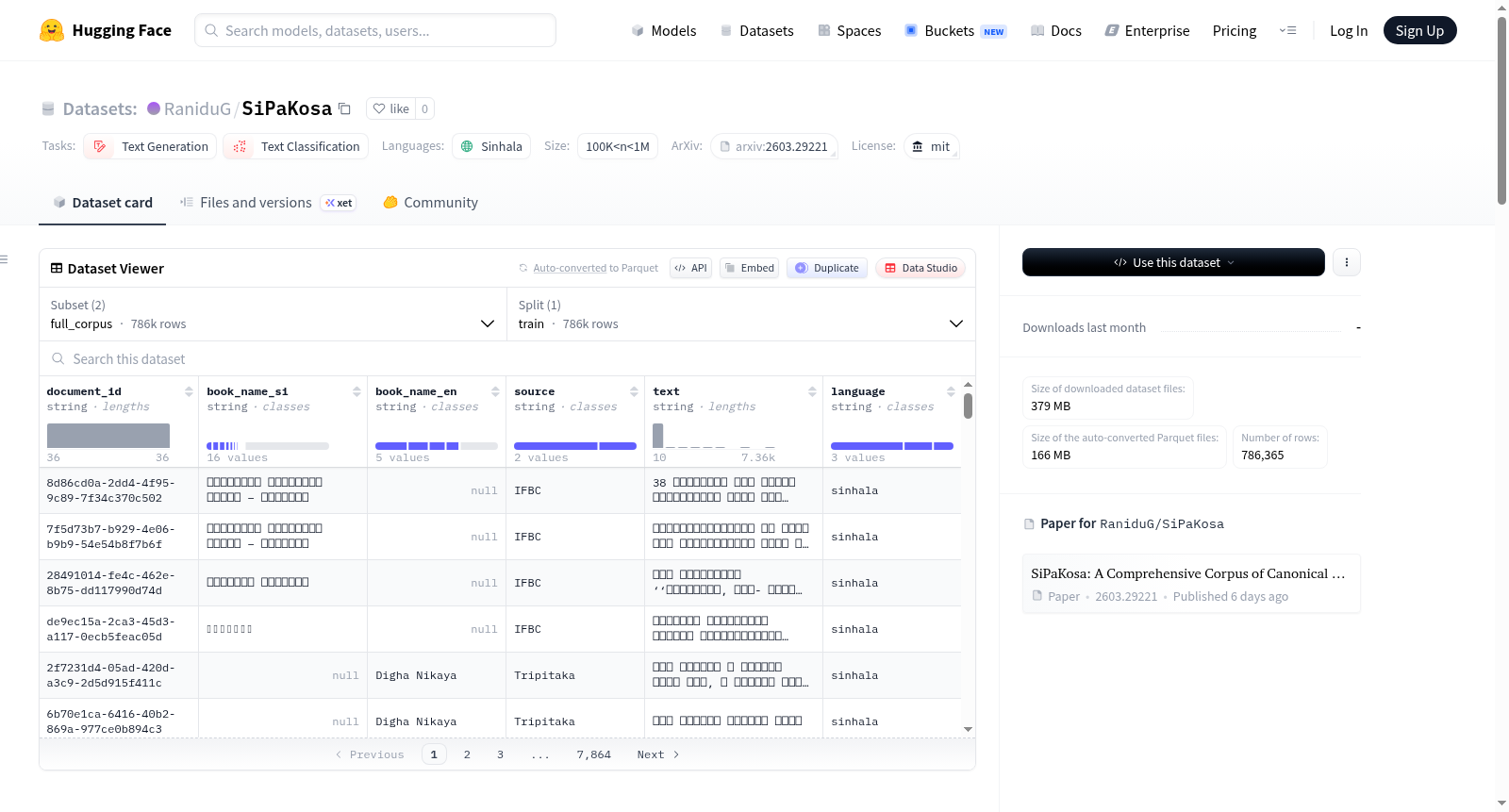
Task: Go to page 2 of the dataset
Action: pyautogui.click(x=467, y=754)
